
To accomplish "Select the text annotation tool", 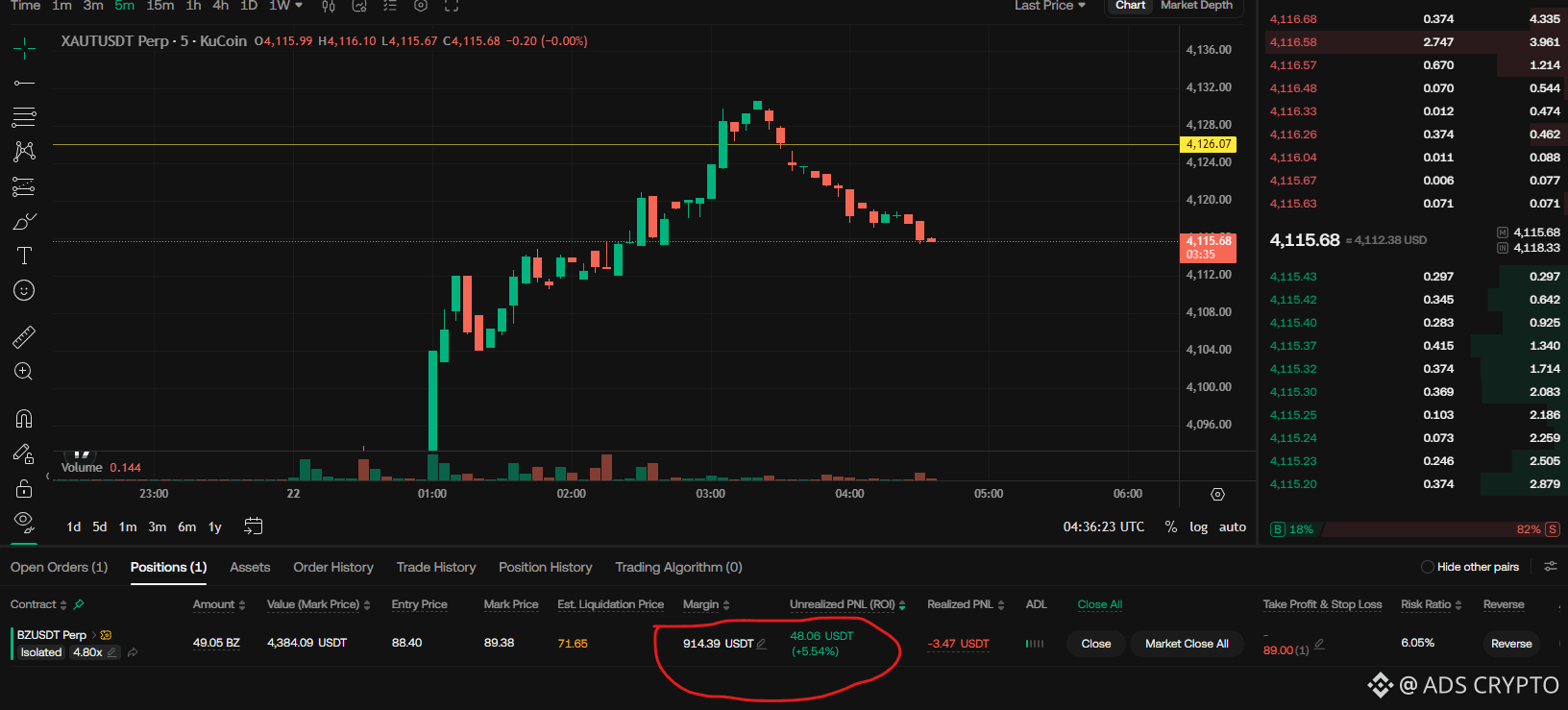I will [x=24, y=256].
